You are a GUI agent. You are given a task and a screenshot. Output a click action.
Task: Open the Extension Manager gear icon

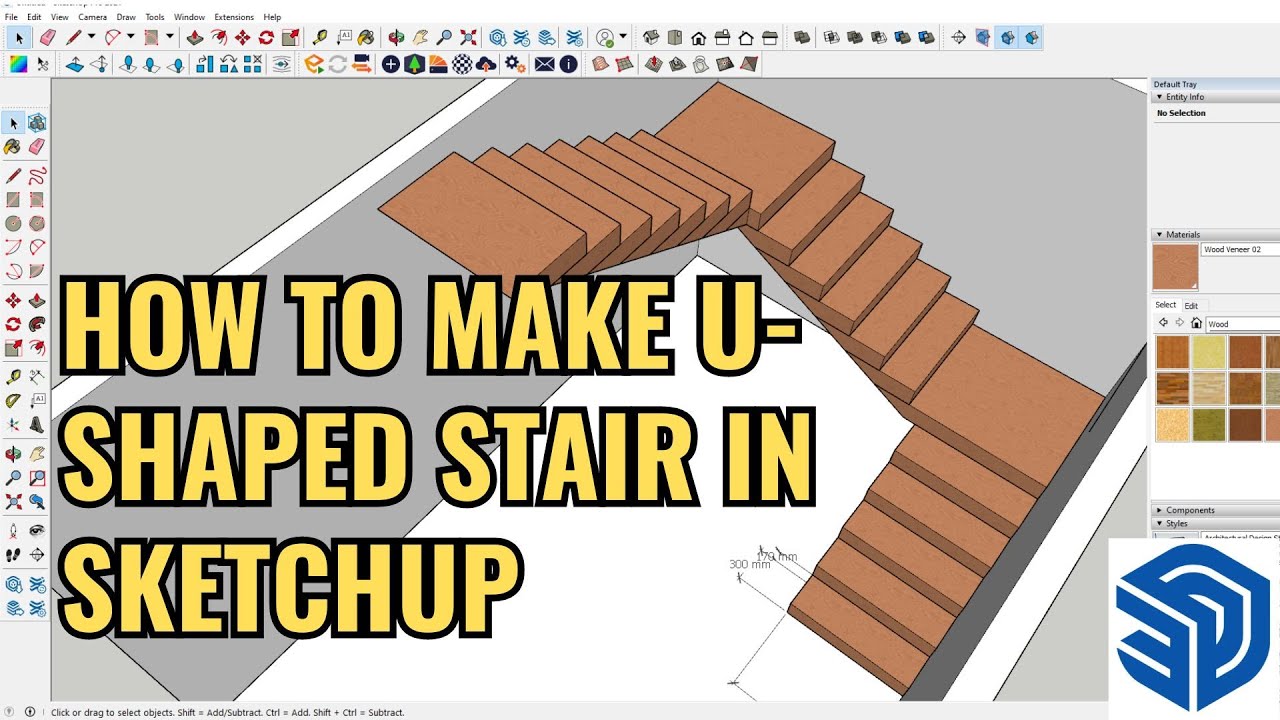click(515, 64)
